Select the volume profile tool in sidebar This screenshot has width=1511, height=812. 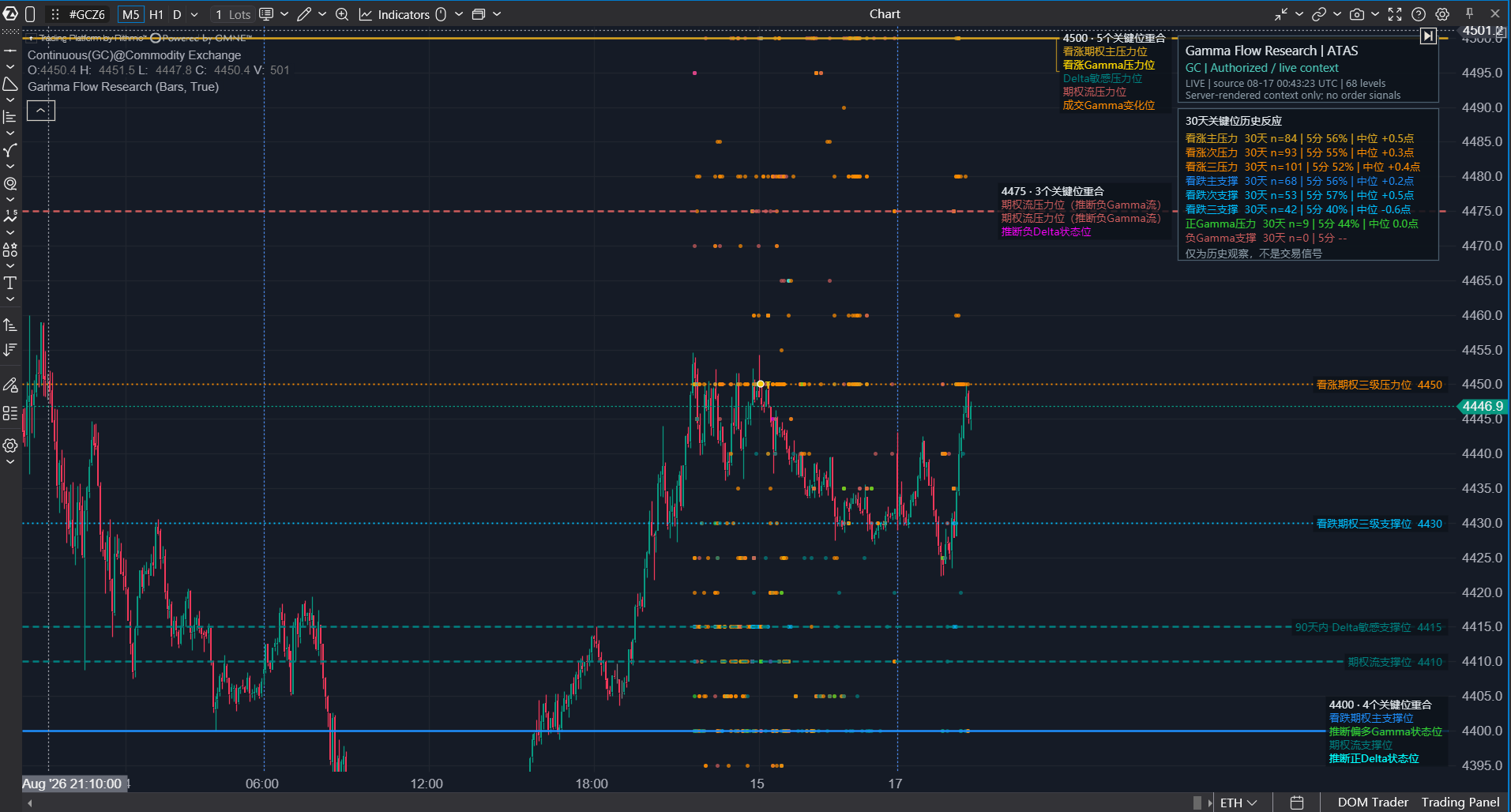tap(10, 117)
